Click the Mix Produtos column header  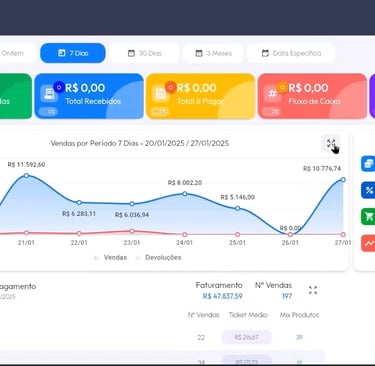click(299, 315)
